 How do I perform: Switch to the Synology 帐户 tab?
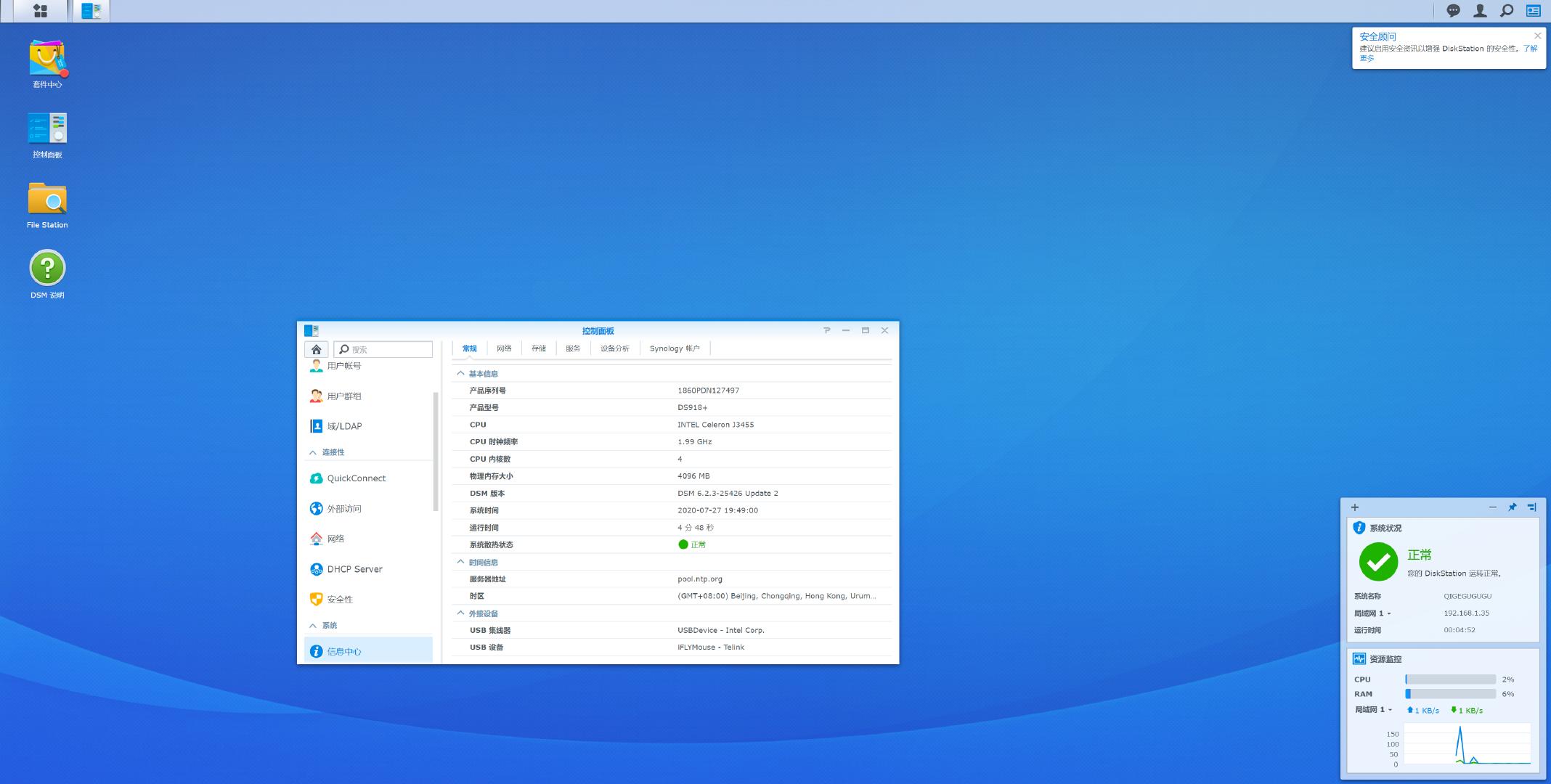tap(675, 348)
